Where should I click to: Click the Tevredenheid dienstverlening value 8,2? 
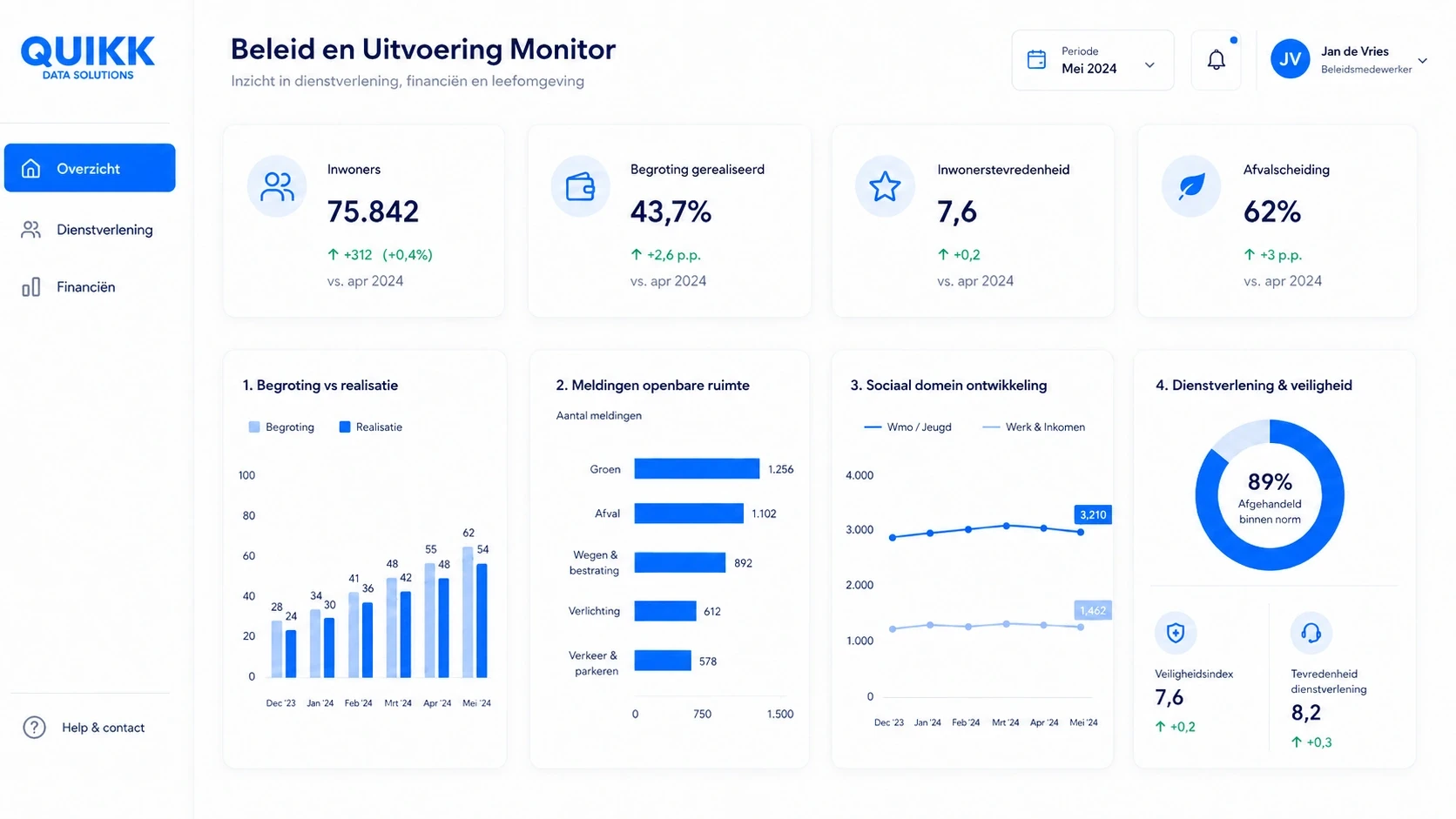click(1306, 713)
